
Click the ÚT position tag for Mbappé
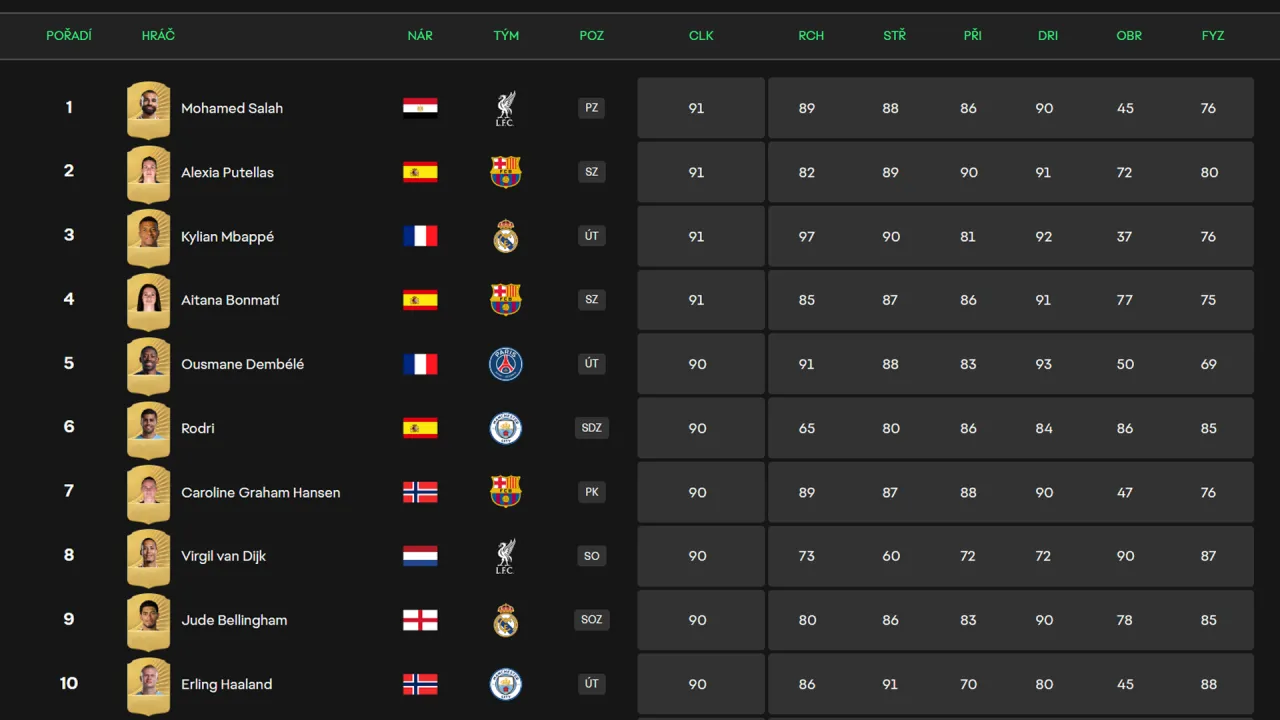click(591, 236)
